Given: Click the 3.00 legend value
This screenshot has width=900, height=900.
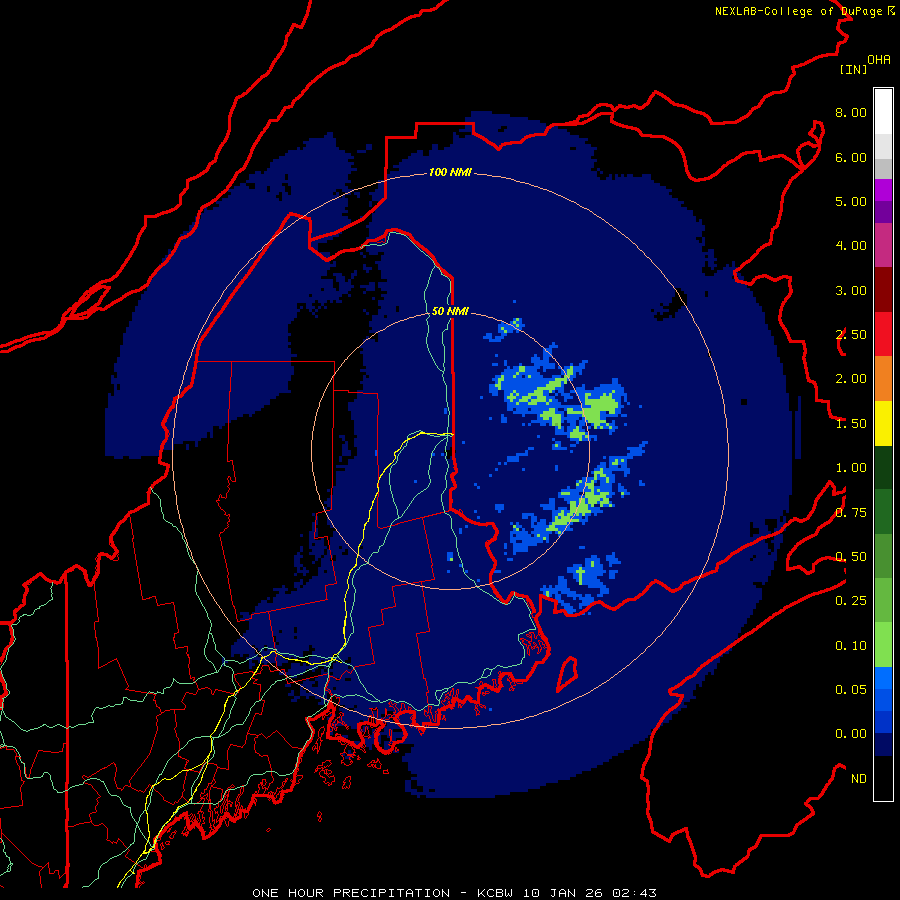Looking at the screenshot, I should coord(851,290).
